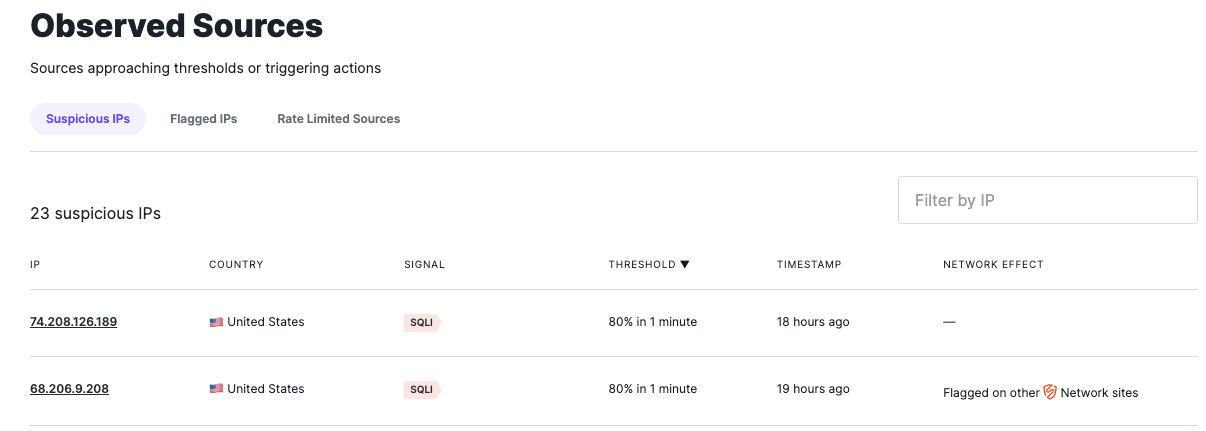Click the US flag in second row
Viewport: 1206px width, 431px height.
[x=216, y=389]
